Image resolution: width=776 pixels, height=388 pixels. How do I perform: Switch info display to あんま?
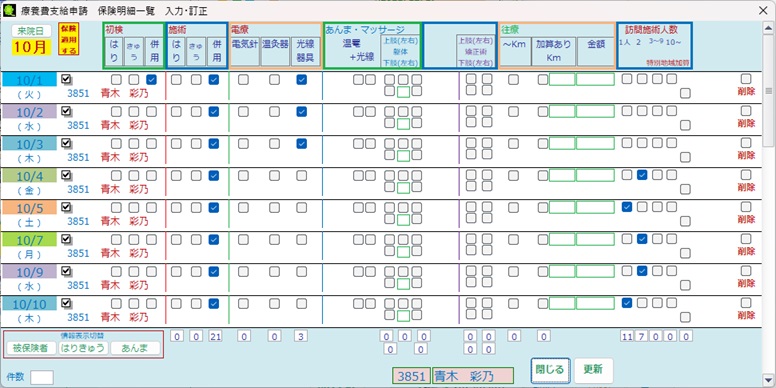point(136,348)
